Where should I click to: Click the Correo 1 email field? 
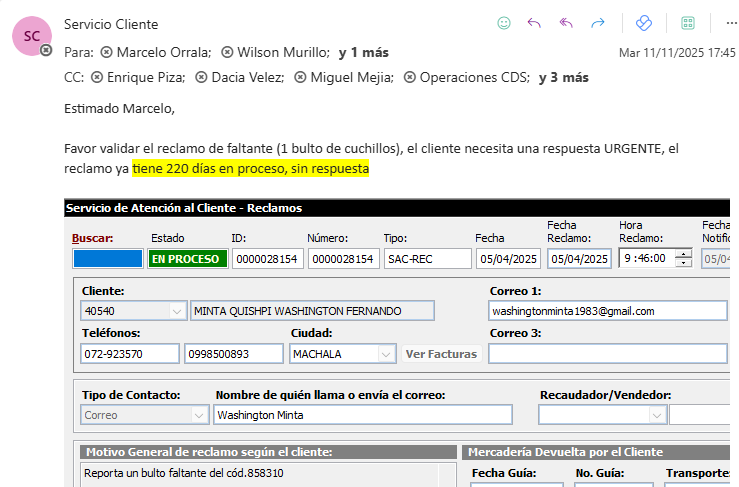[607, 311]
